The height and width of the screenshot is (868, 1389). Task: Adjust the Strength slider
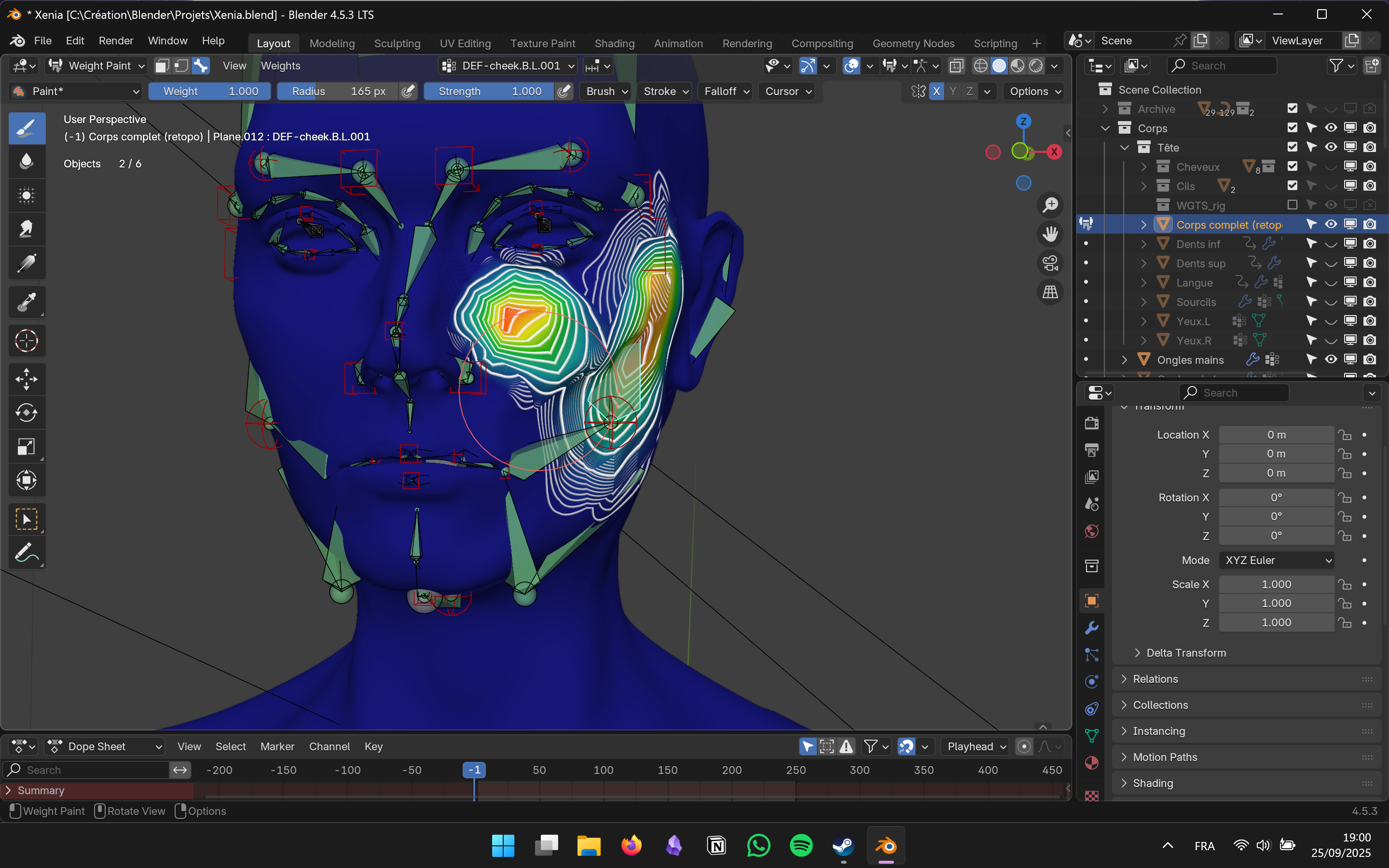coord(490,91)
